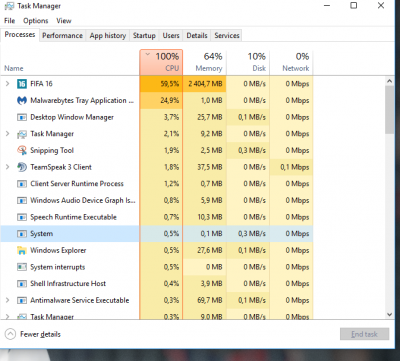Expand the Antimalware Service Executable group
This screenshot has width=400, height=361.
pos(7,300)
